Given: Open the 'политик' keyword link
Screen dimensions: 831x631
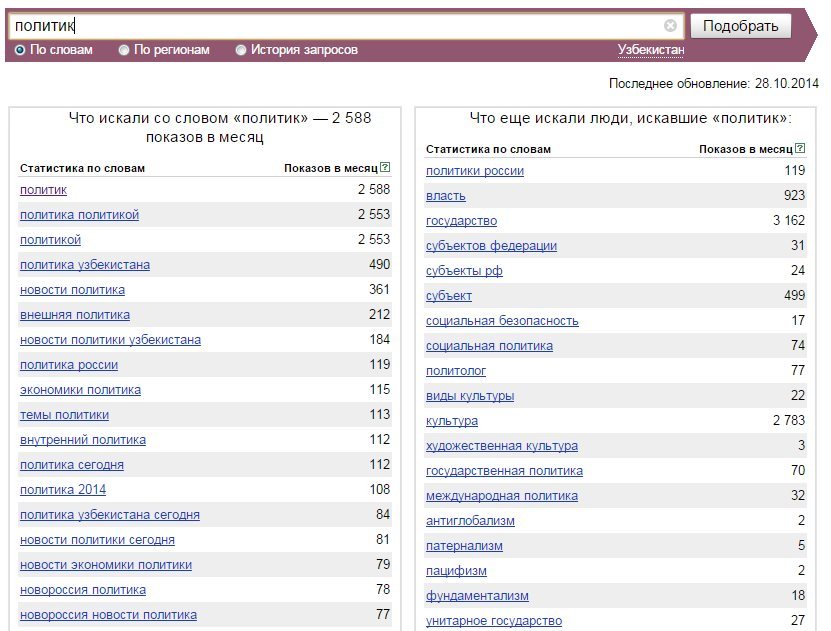Looking at the screenshot, I should (43, 190).
